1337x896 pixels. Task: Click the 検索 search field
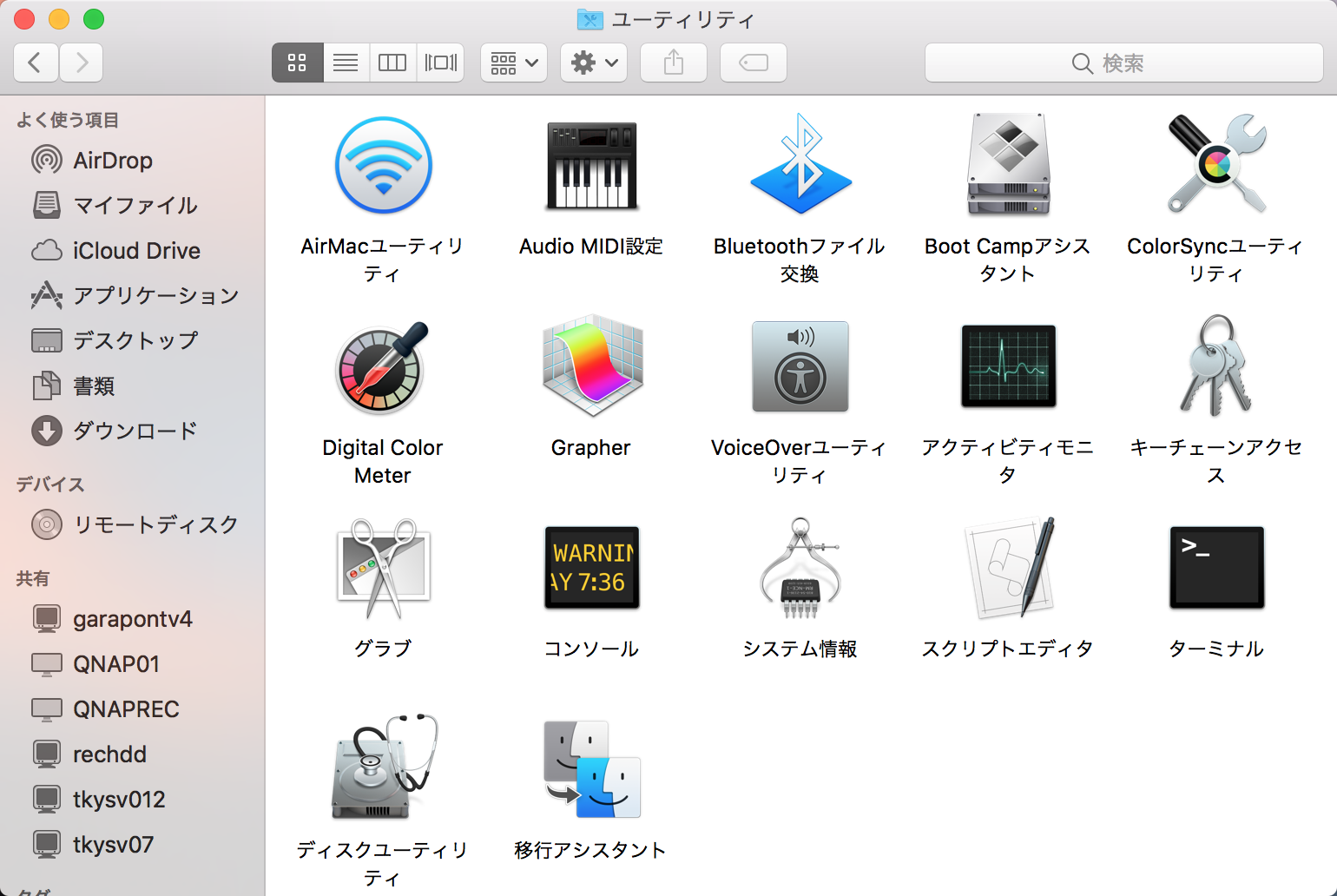coord(1124,63)
